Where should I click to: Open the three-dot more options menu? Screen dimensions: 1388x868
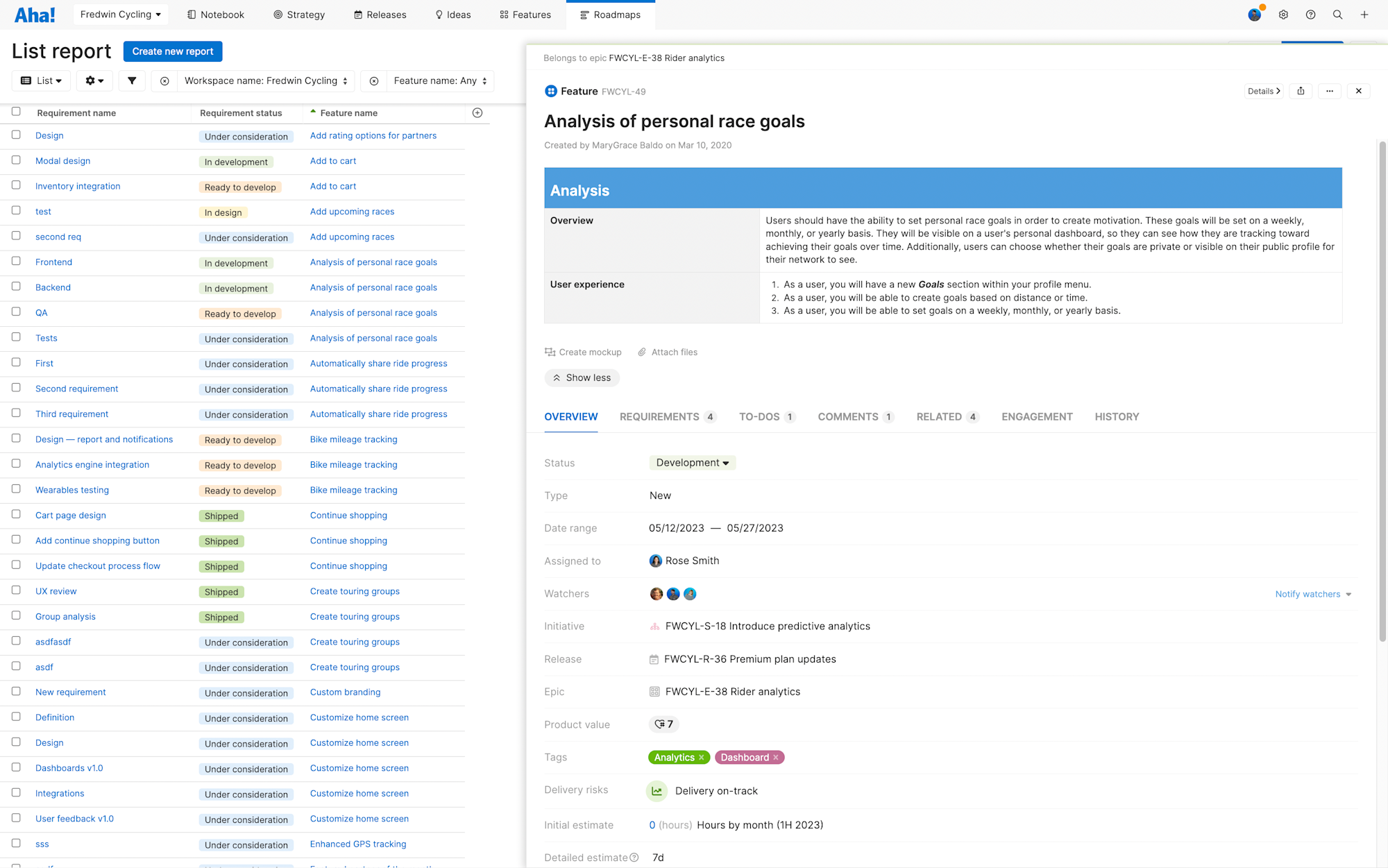click(x=1330, y=91)
